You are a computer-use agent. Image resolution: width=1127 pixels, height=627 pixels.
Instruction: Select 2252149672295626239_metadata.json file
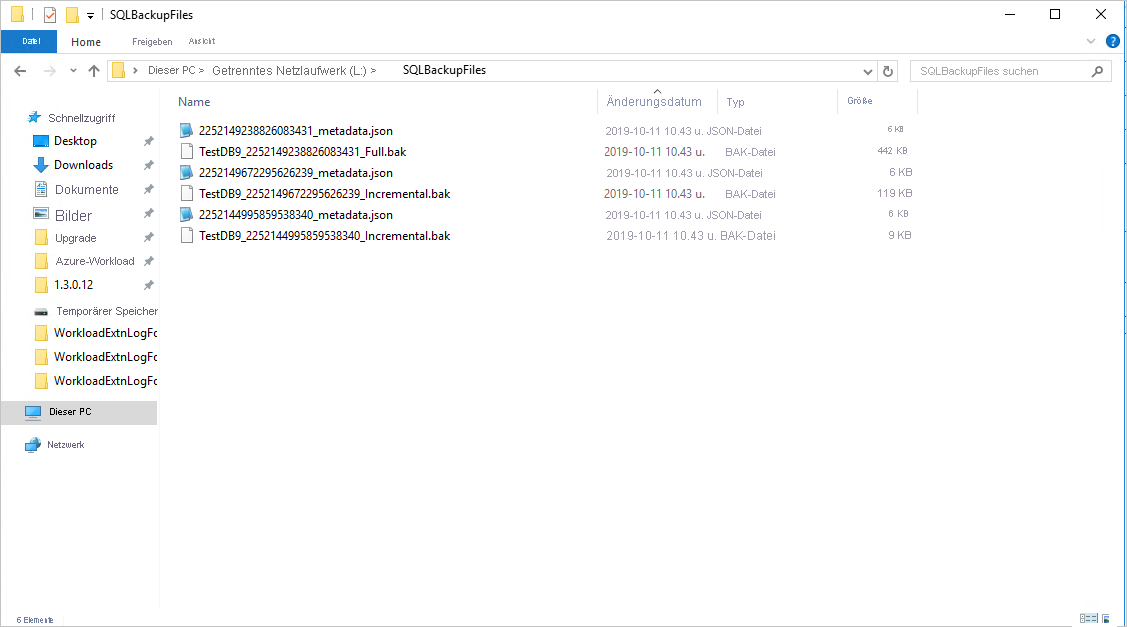point(295,173)
